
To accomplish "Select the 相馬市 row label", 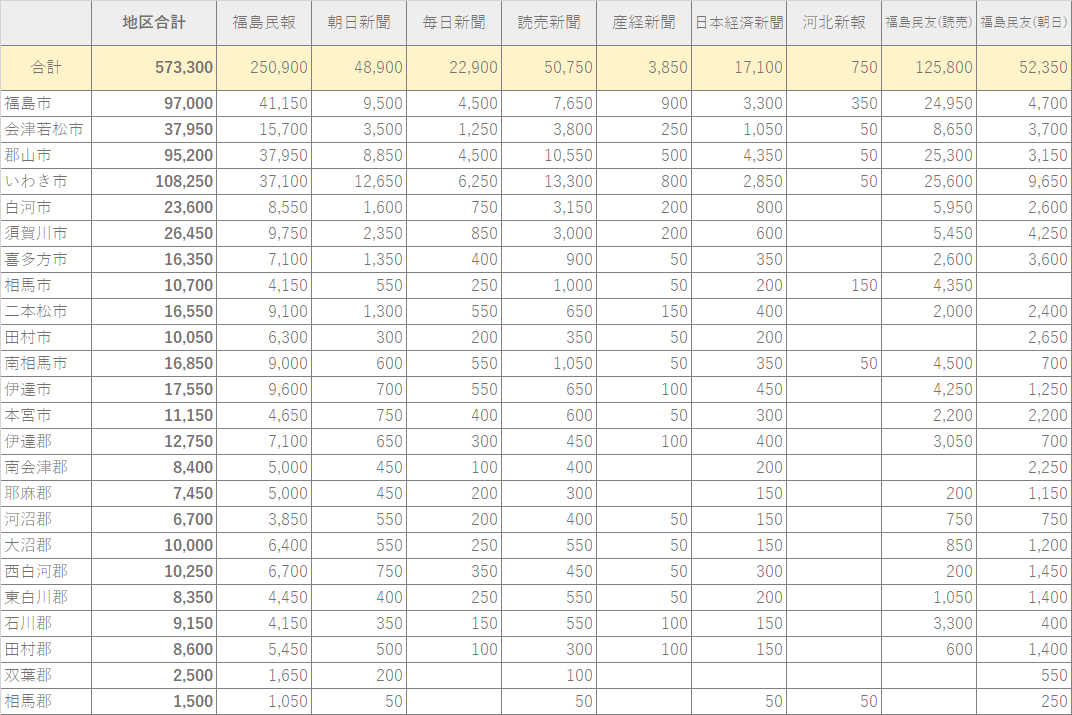I will [x=46, y=286].
